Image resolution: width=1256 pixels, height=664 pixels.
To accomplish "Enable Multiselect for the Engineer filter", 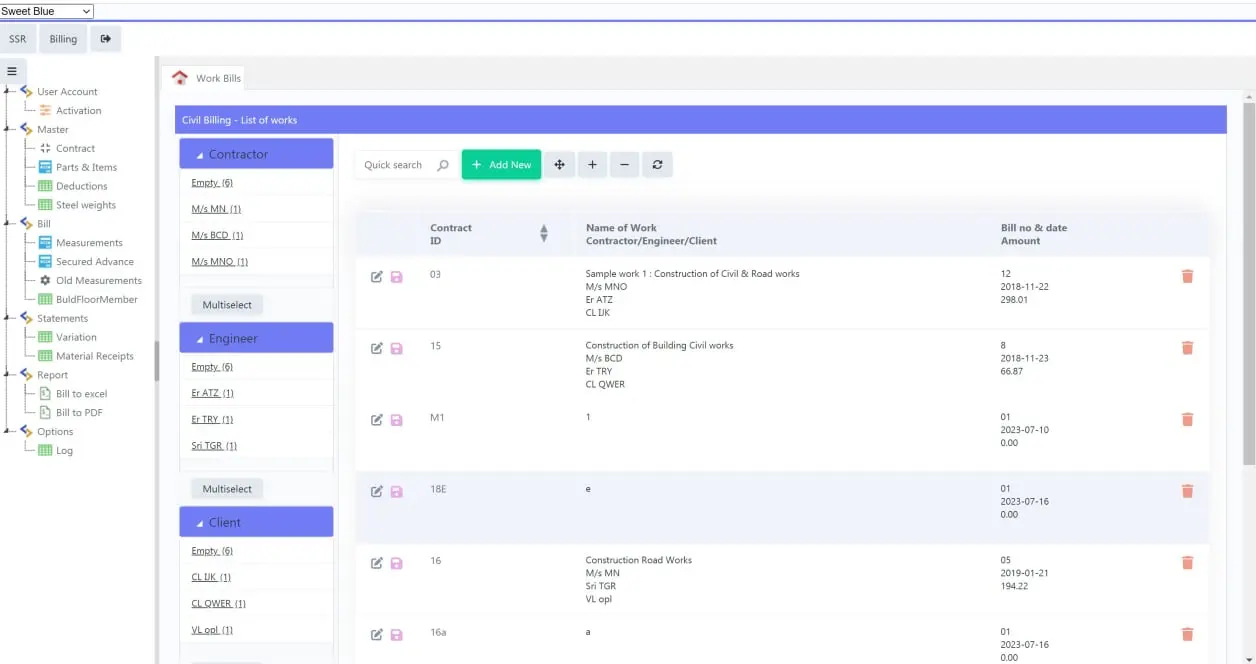I will (226, 488).
